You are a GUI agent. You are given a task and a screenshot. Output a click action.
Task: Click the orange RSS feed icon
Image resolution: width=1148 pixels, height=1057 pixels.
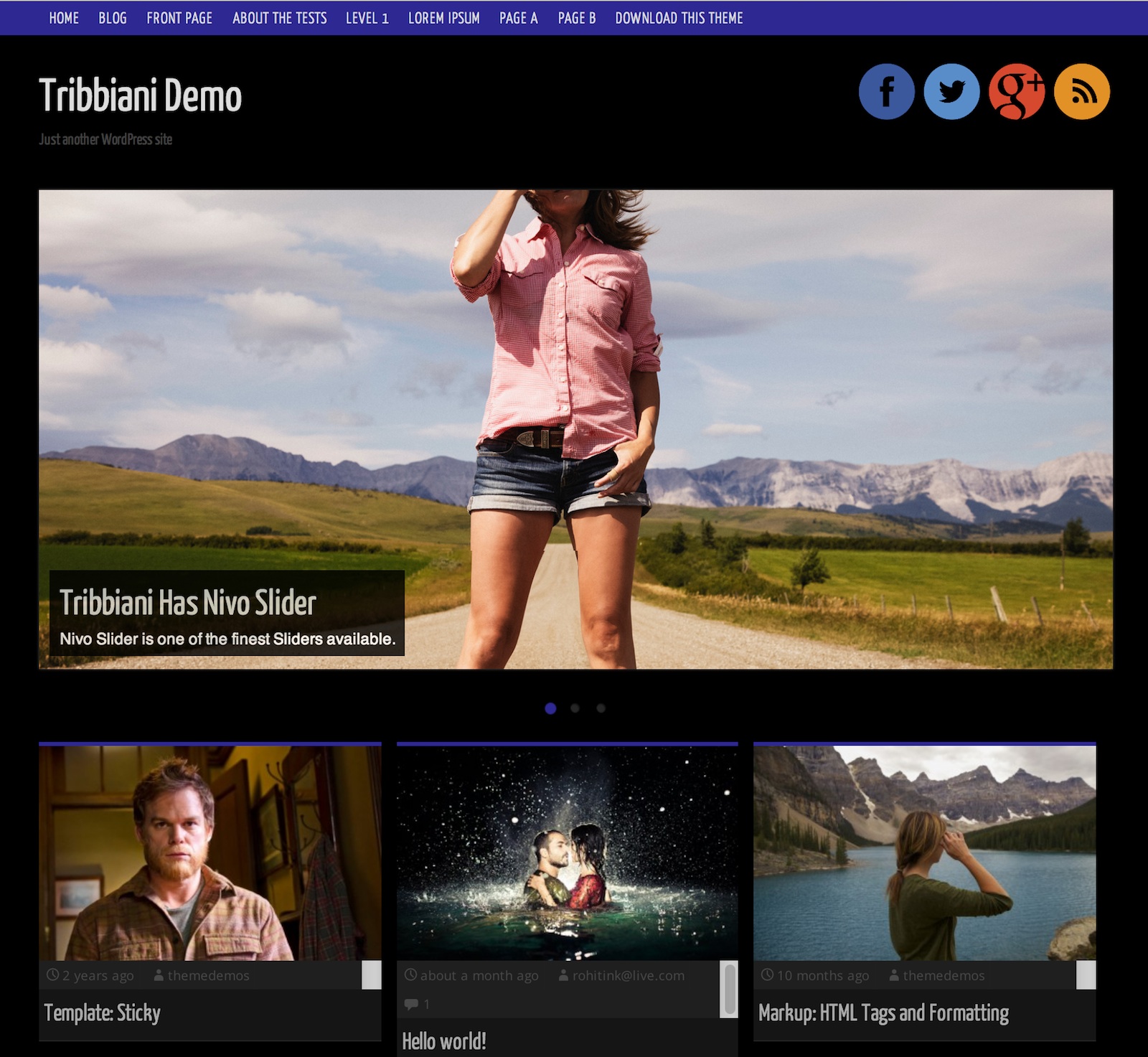pos(1081,92)
